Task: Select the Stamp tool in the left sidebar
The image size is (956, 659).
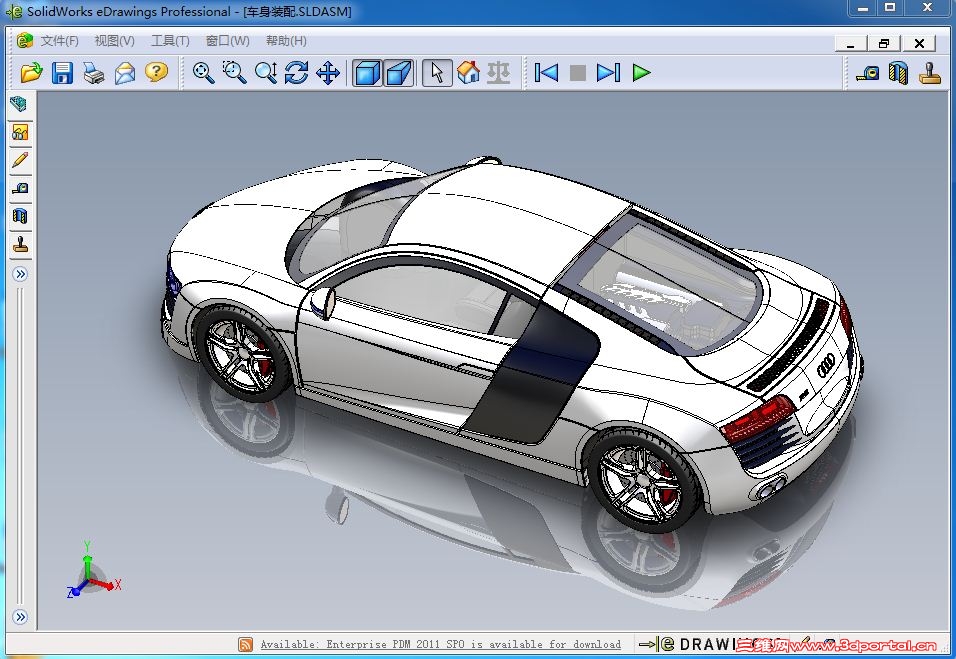Action: 20,244
